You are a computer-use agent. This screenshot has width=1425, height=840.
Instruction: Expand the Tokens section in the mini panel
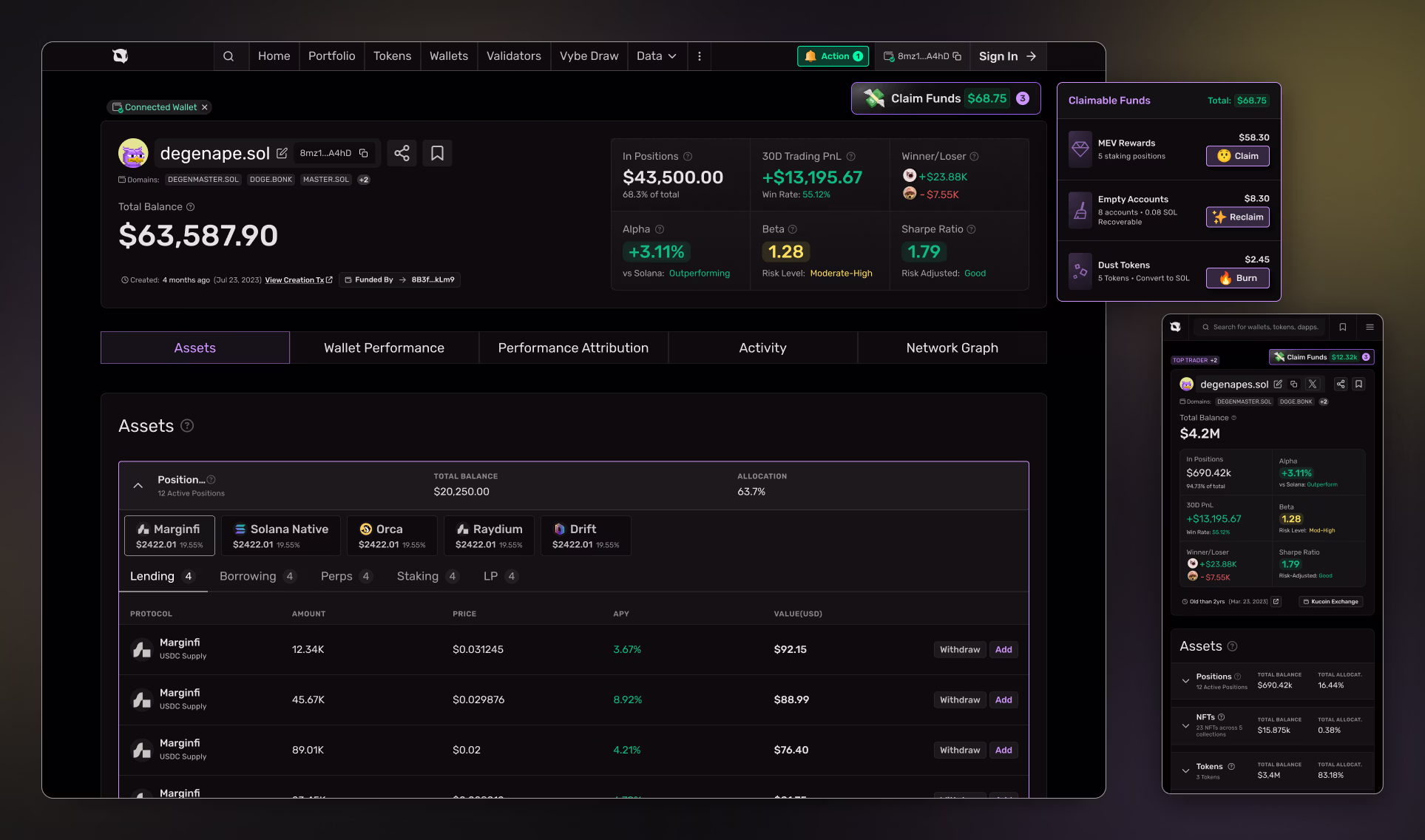point(1186,769)
